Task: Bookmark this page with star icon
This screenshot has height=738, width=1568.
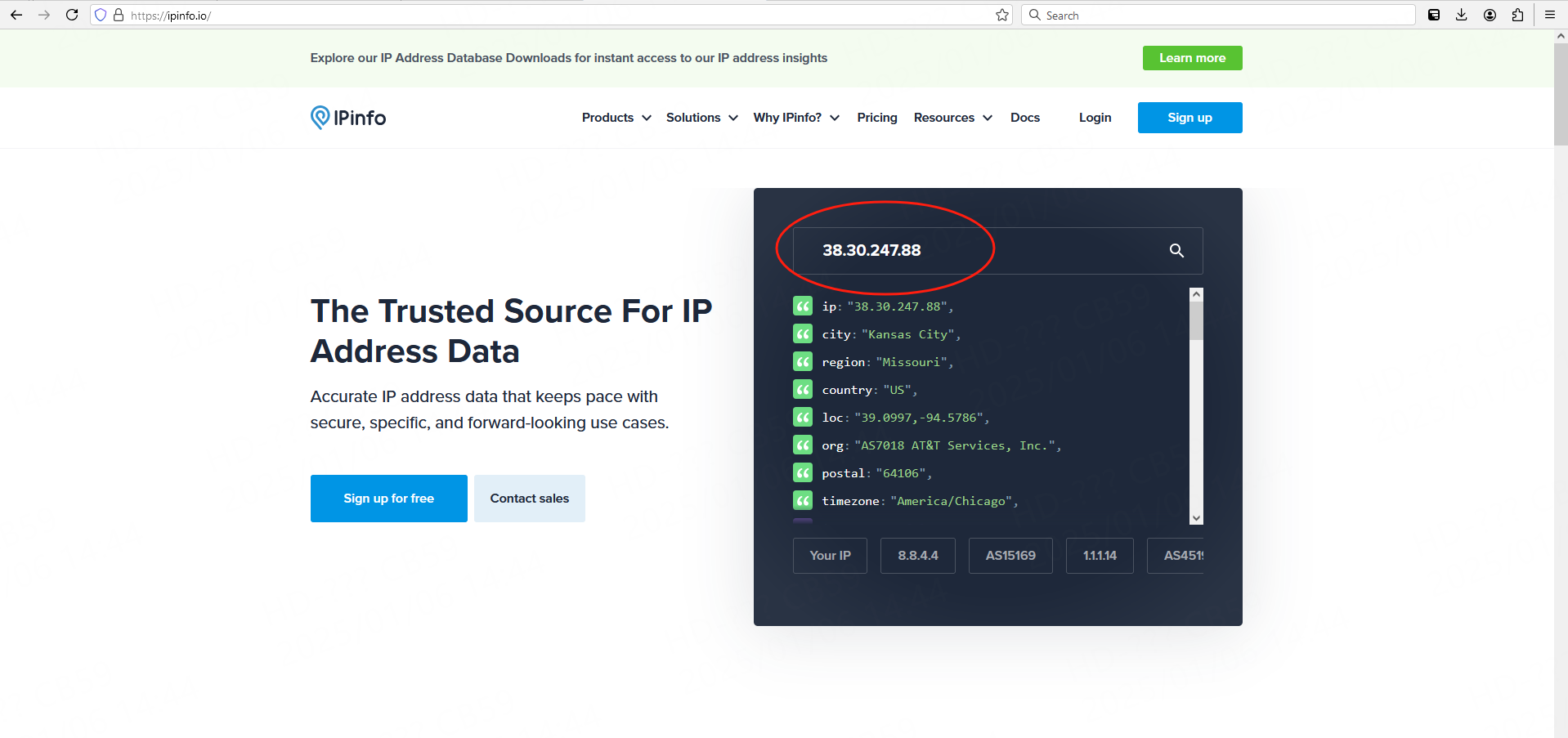Action: [x=1001, y=15]
